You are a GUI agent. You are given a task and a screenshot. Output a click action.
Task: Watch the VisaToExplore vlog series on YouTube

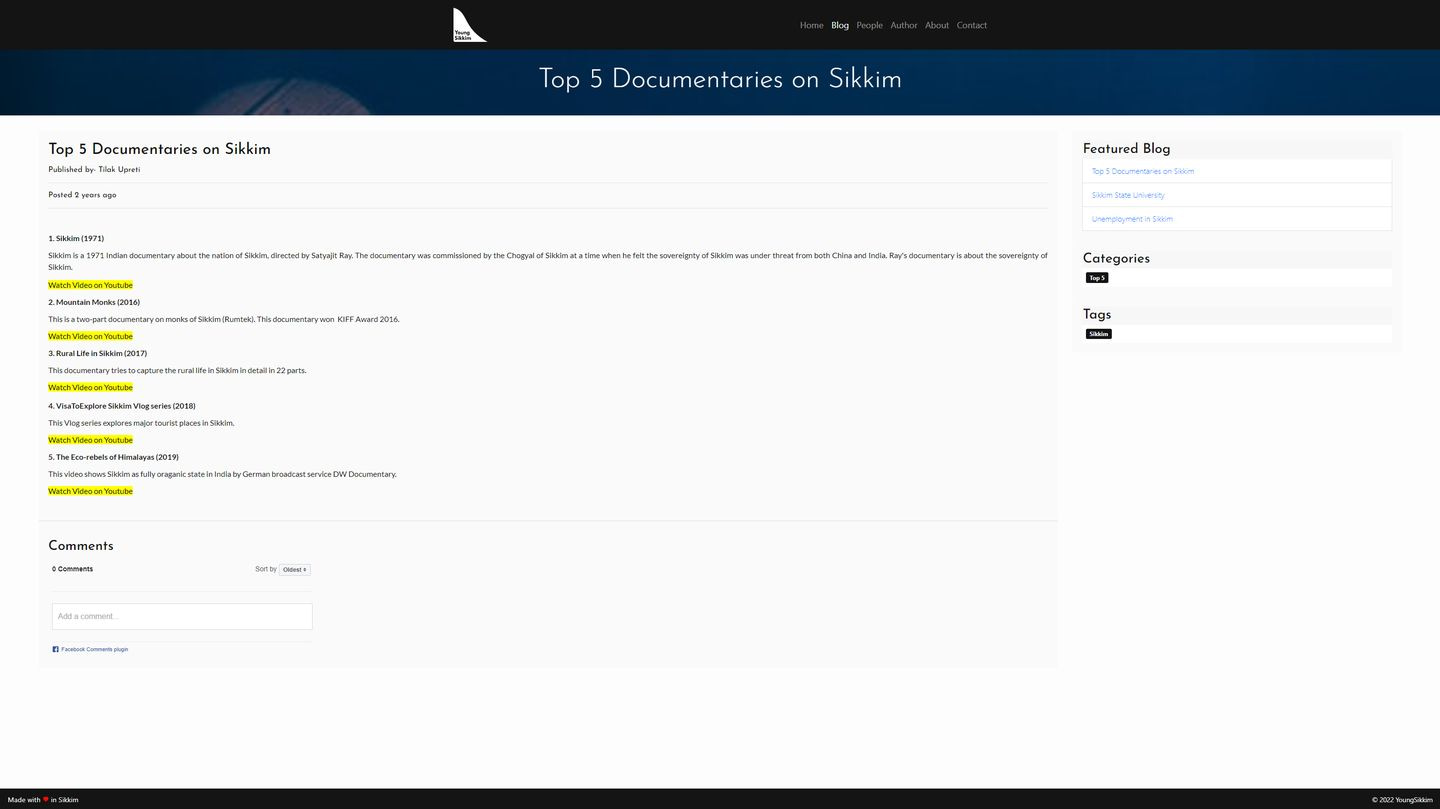90,440
